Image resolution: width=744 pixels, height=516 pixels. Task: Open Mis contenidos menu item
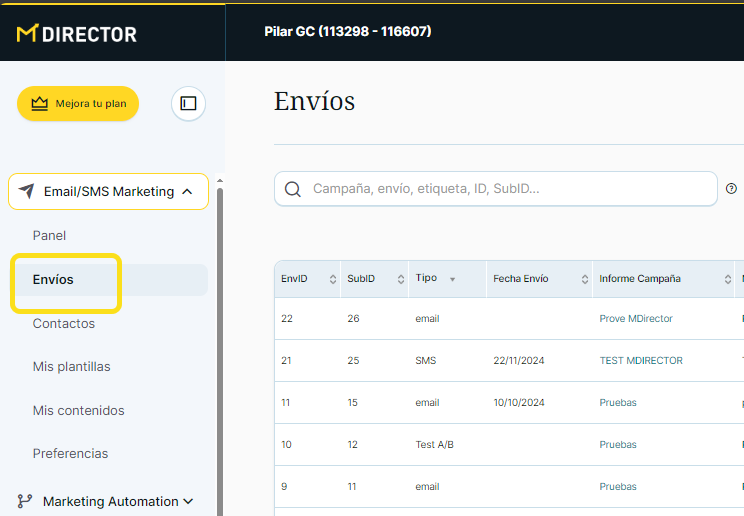pos(78,410)
